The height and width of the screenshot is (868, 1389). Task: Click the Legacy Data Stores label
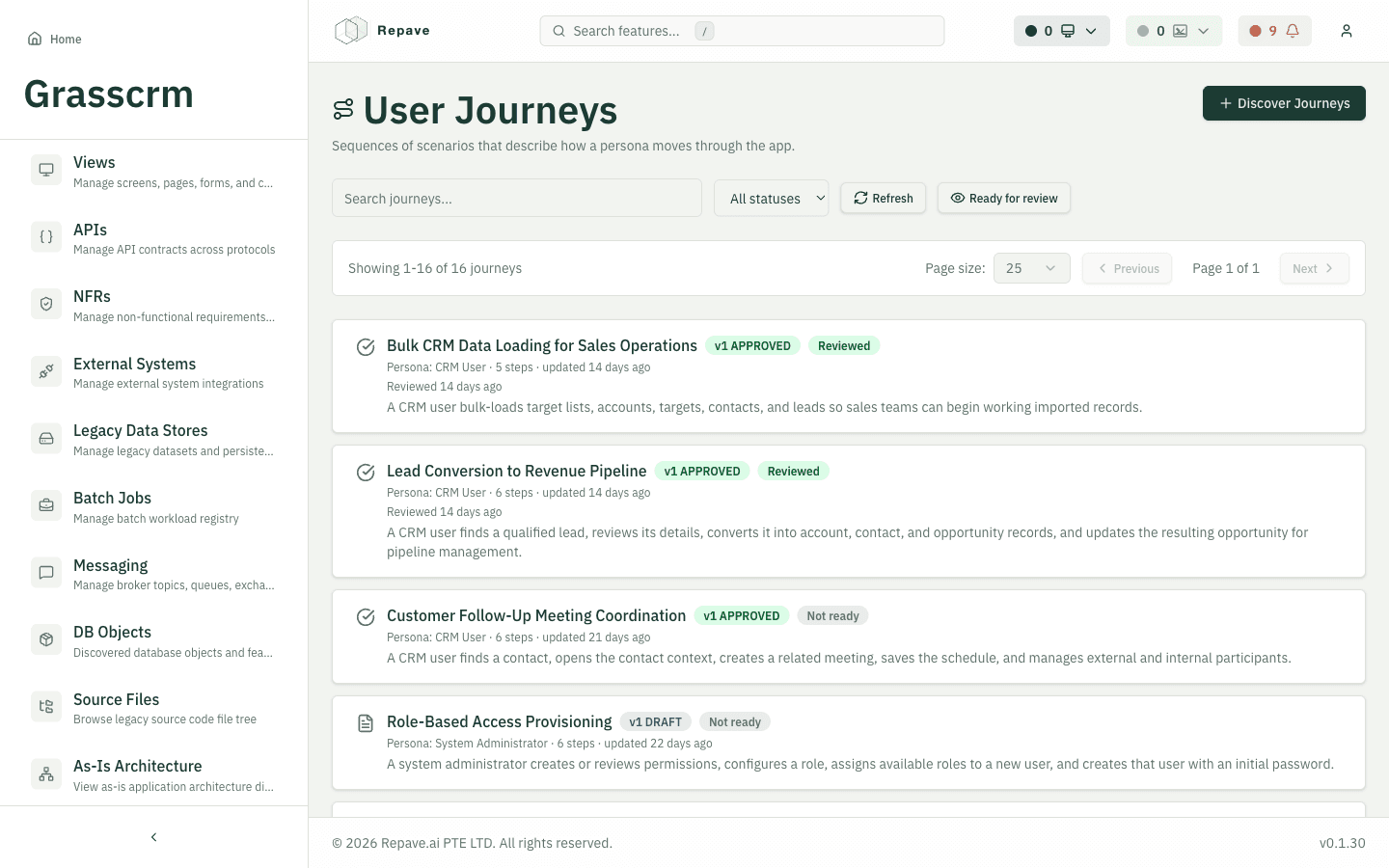click(141, 430)
